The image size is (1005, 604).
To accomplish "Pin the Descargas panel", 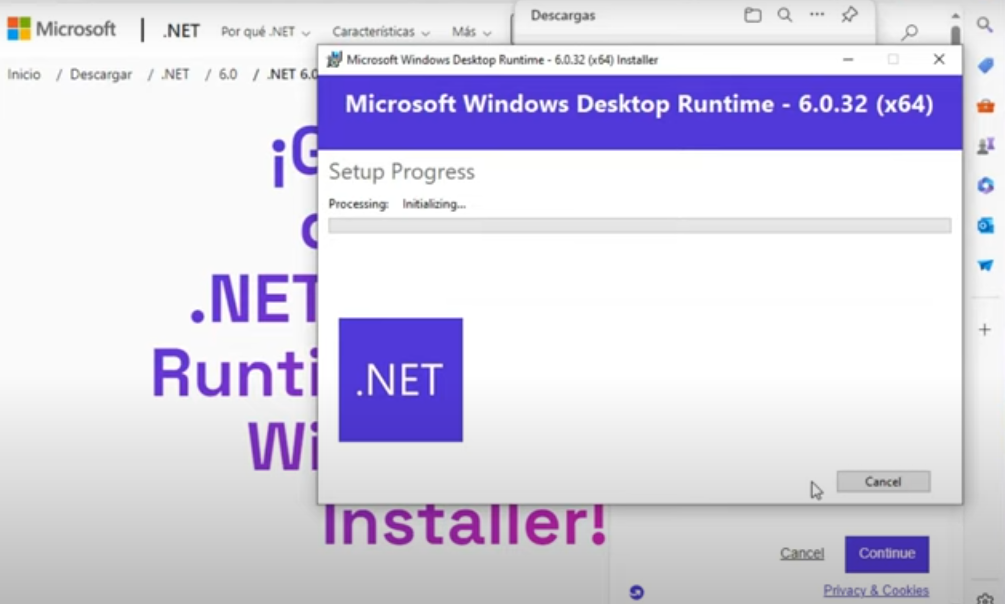I will (849, 15).
